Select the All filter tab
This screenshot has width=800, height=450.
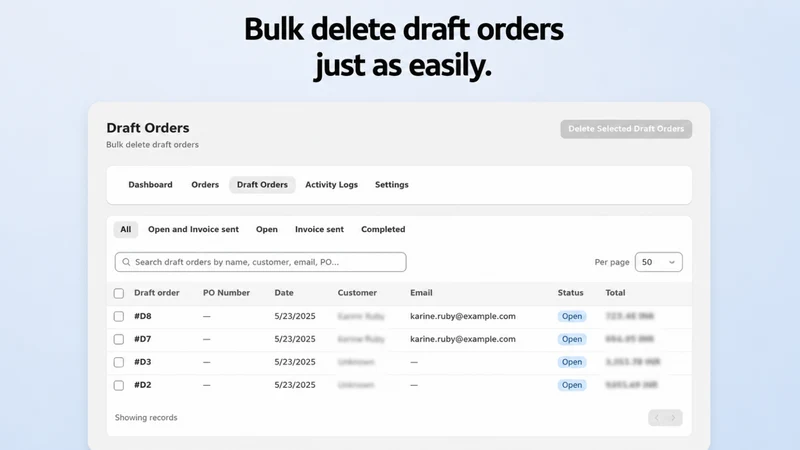pos(126,230)
